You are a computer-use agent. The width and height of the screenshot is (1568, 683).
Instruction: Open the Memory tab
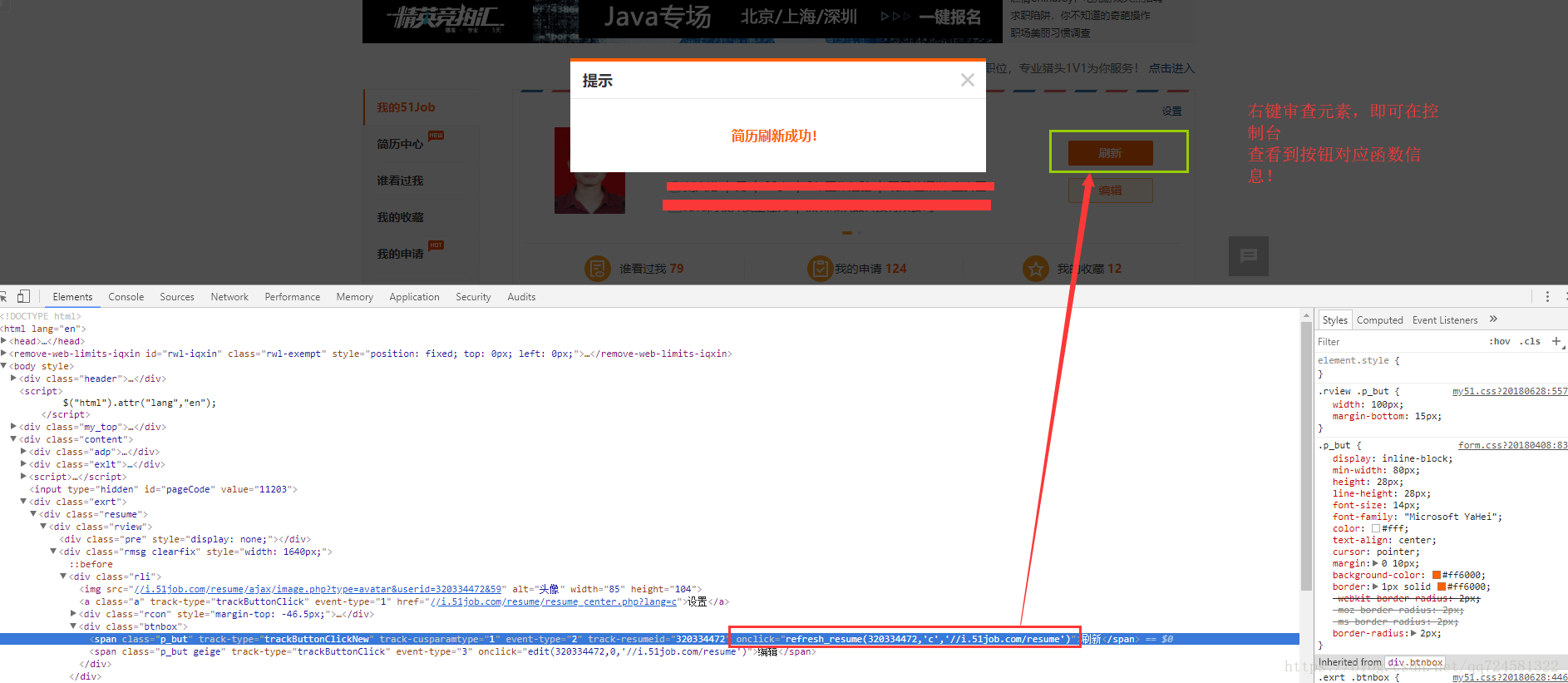(355, 297)
